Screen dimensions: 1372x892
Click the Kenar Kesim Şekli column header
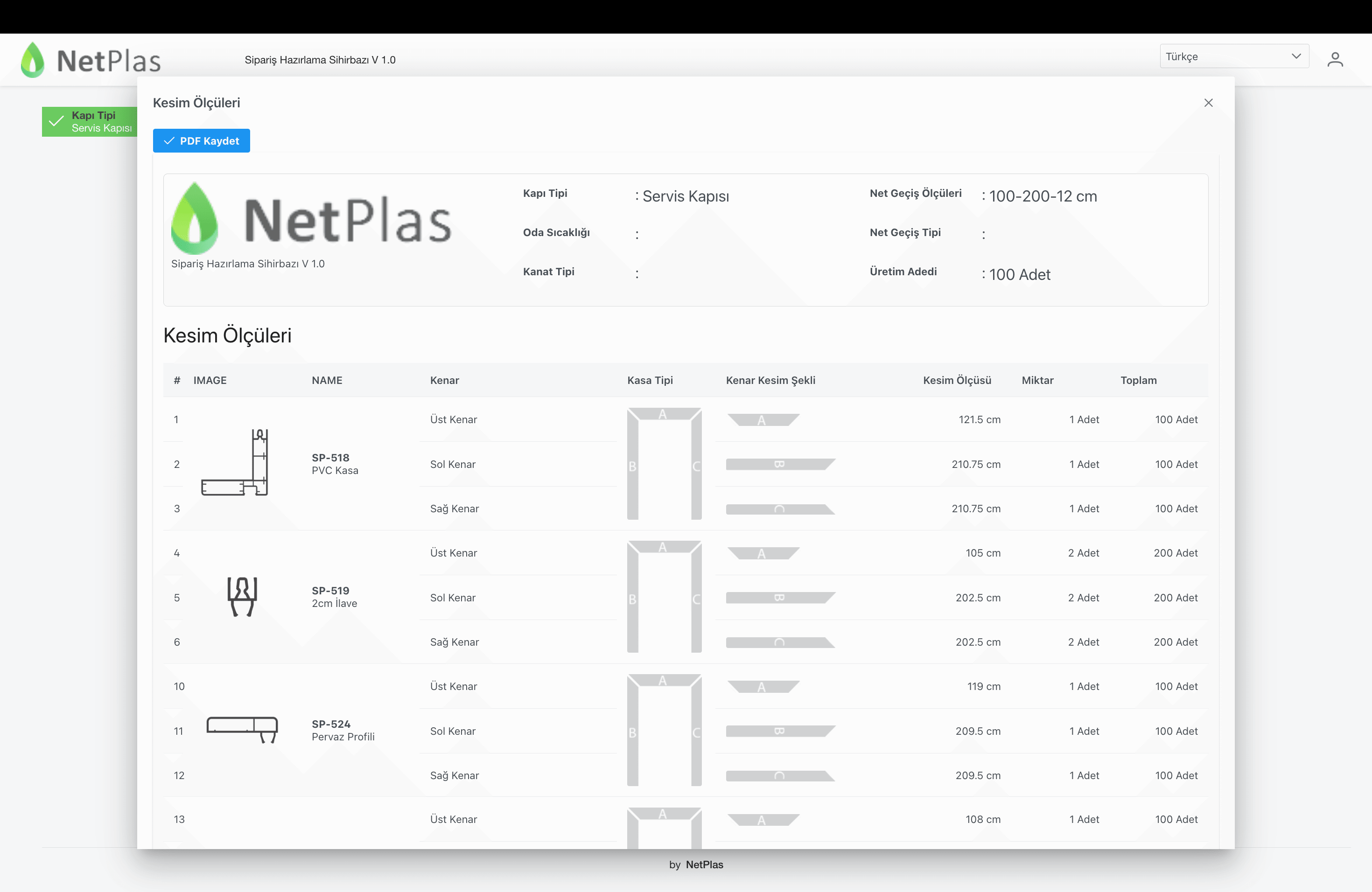coord(770,380)
